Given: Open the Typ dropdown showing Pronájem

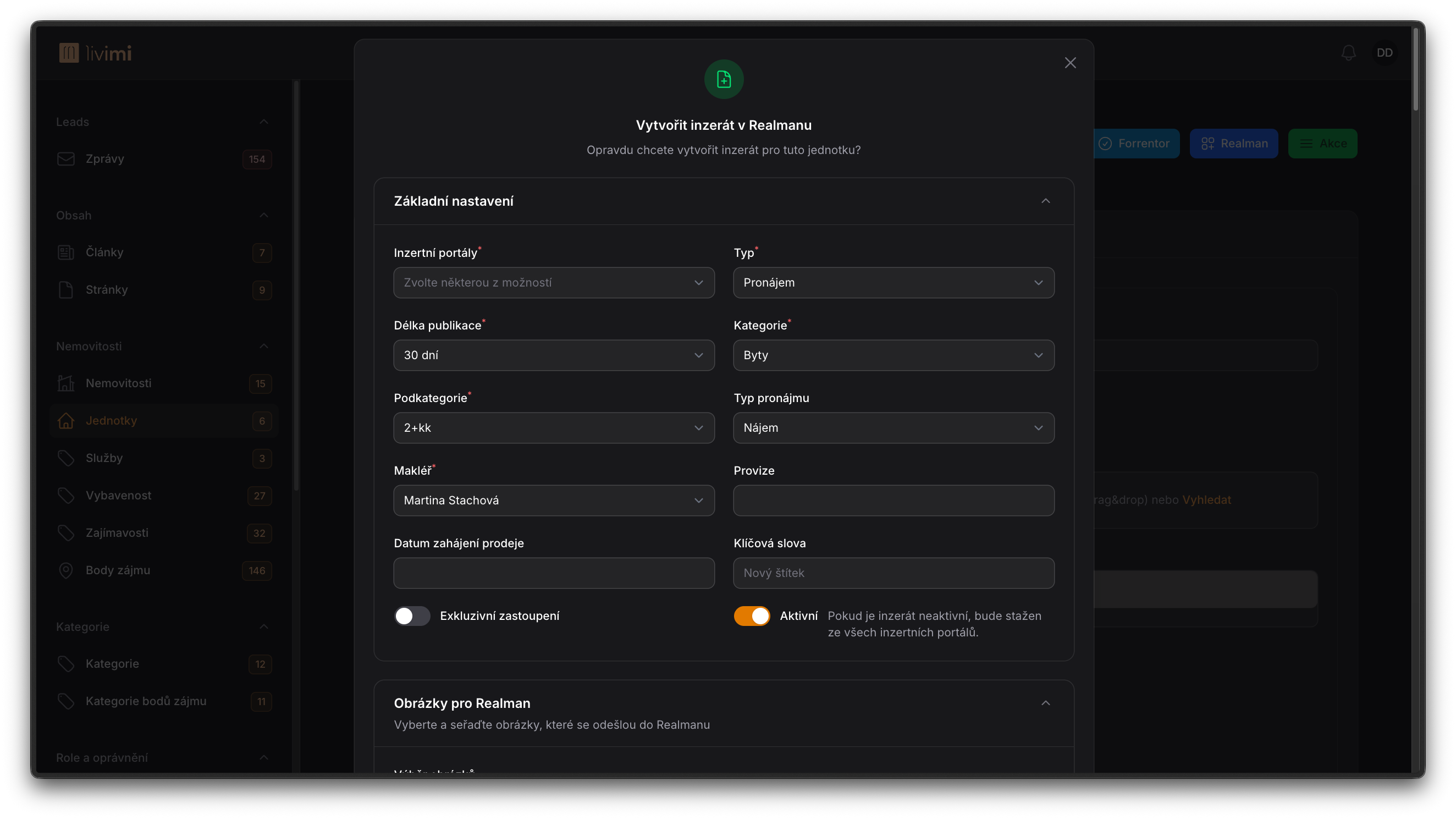Looking at the screenshot, I should [894, 283].
